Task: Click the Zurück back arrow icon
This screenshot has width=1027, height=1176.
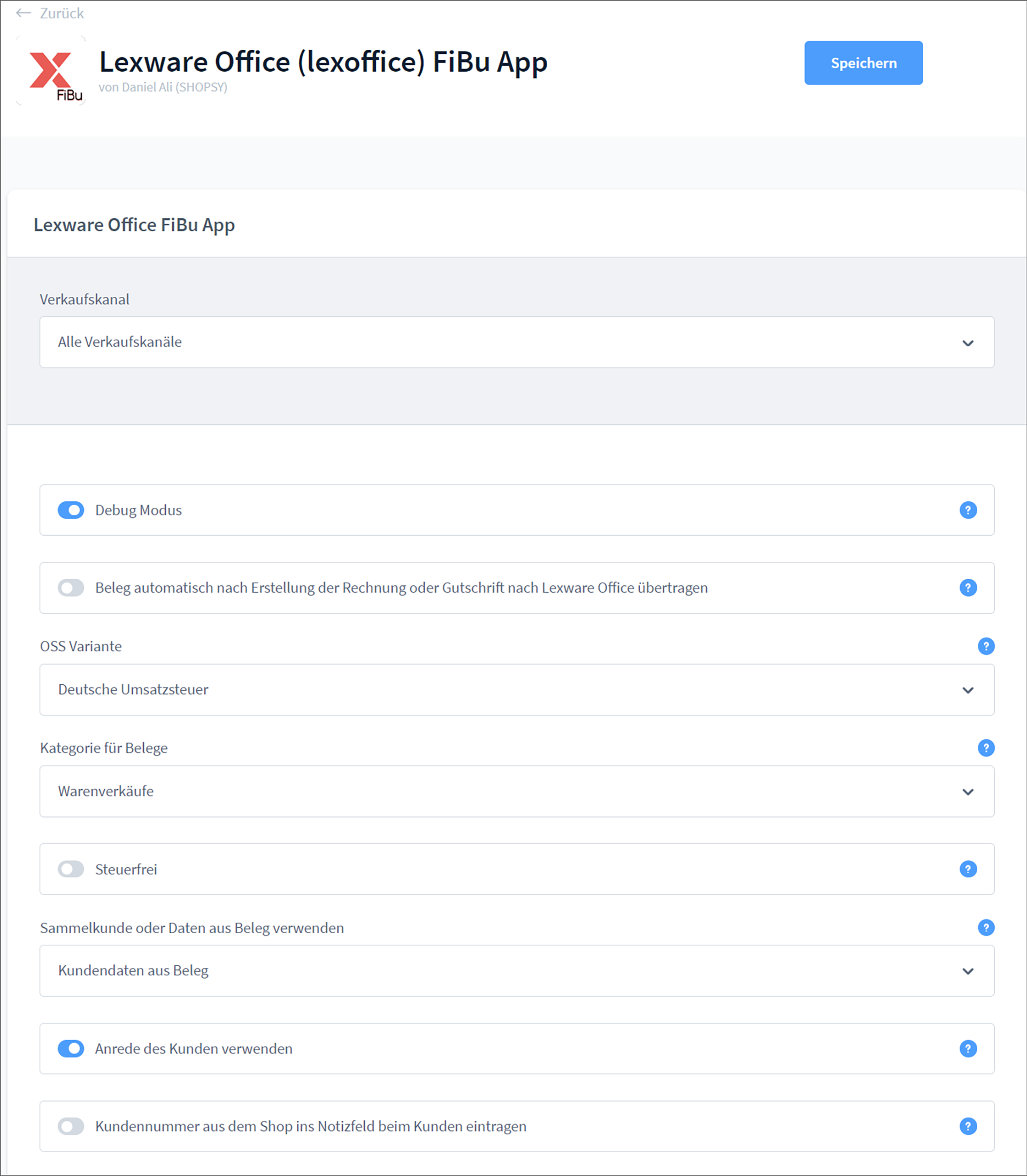Action: [x=24, y=13]
